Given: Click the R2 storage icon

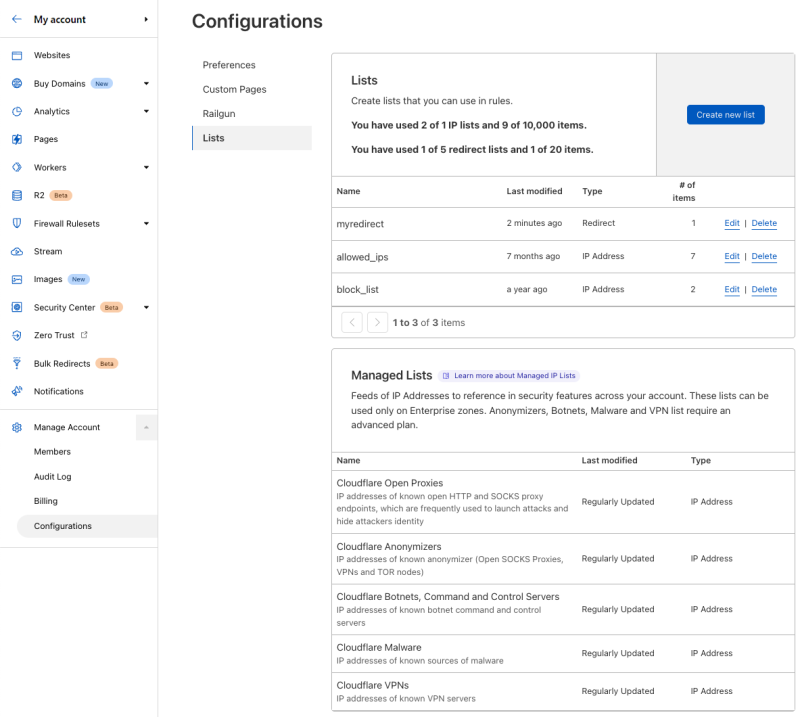Looking at the screenshot, I should tap(15, 195).
